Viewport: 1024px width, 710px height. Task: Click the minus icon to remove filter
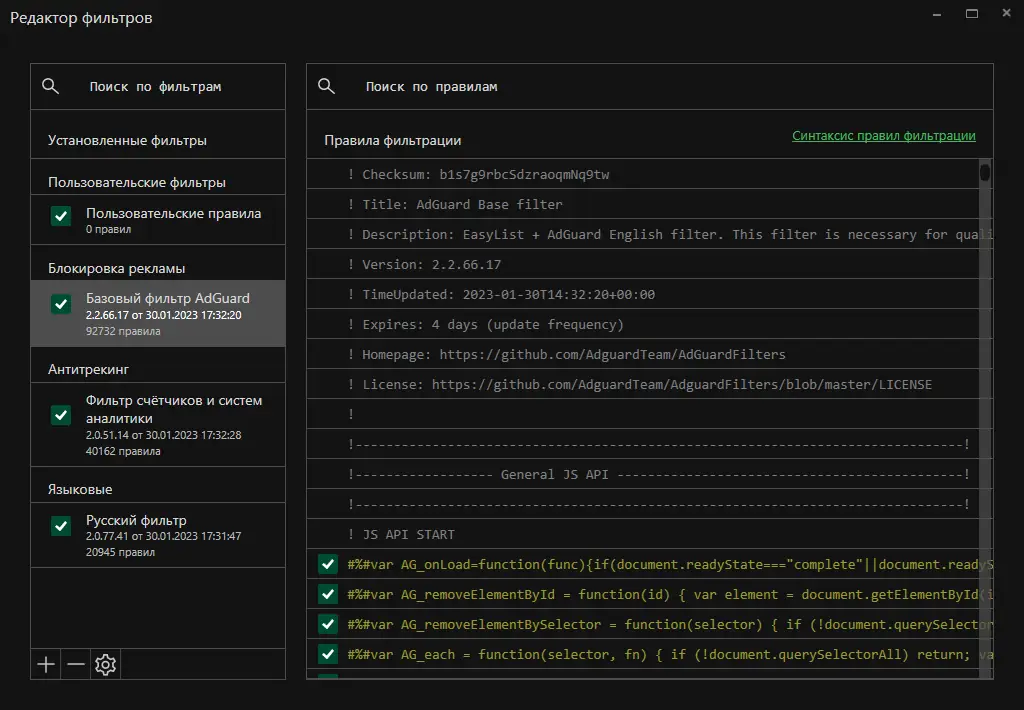click(76, 664)
